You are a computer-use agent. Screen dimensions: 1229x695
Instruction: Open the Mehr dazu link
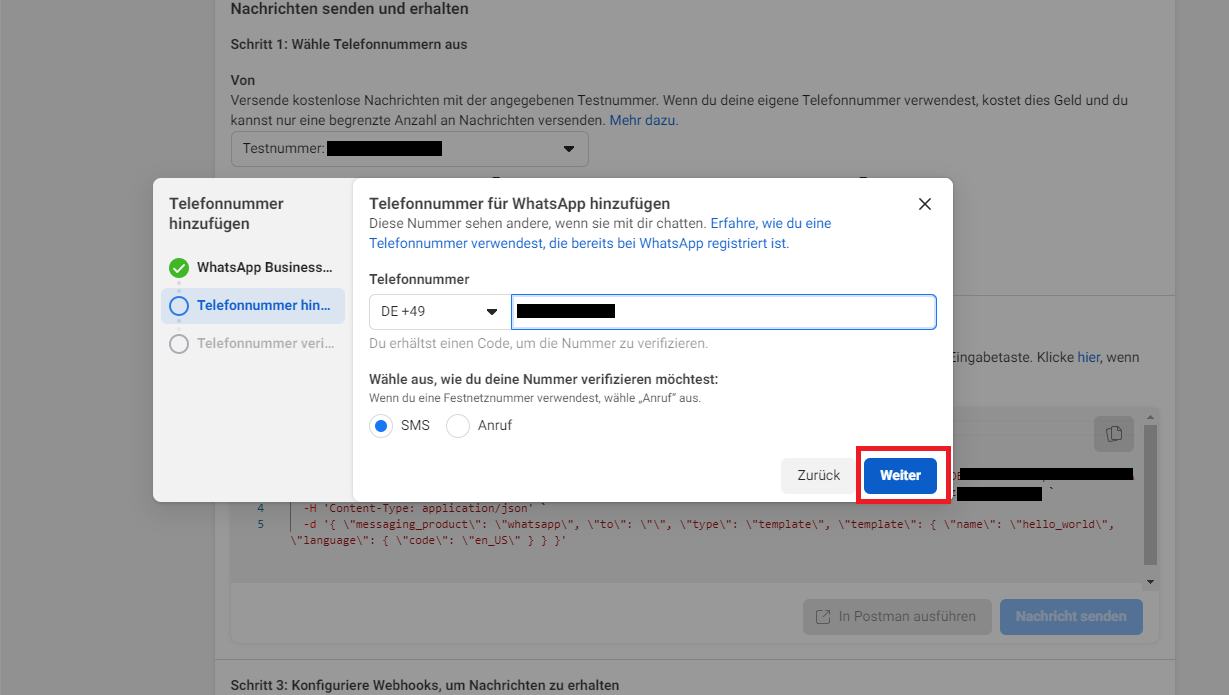coord(643,120)
